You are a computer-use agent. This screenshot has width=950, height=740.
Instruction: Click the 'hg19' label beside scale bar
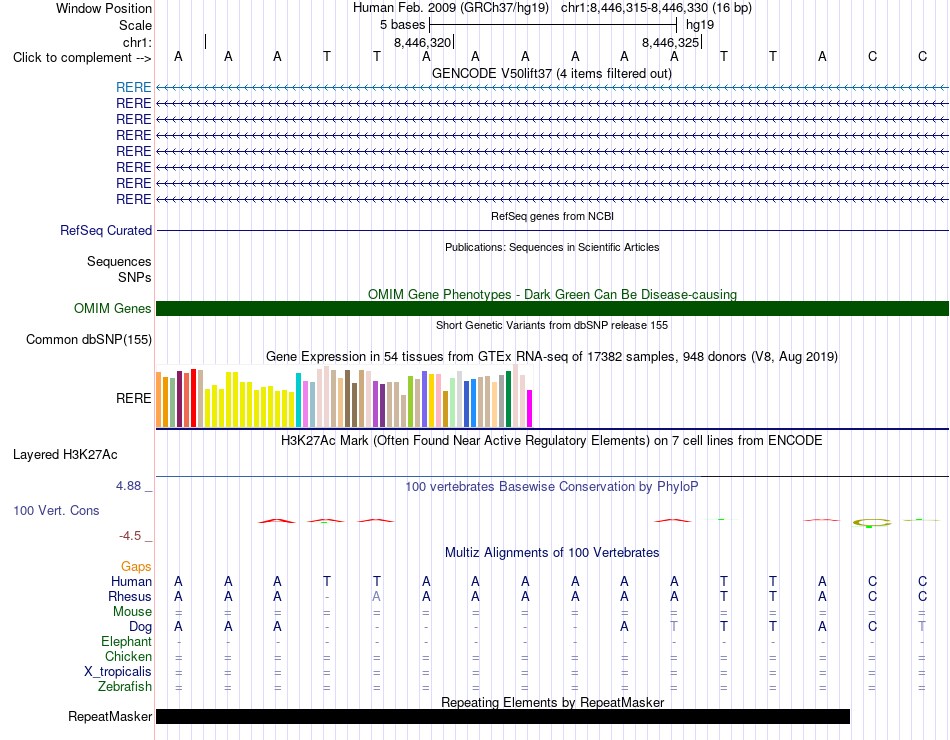700,25
